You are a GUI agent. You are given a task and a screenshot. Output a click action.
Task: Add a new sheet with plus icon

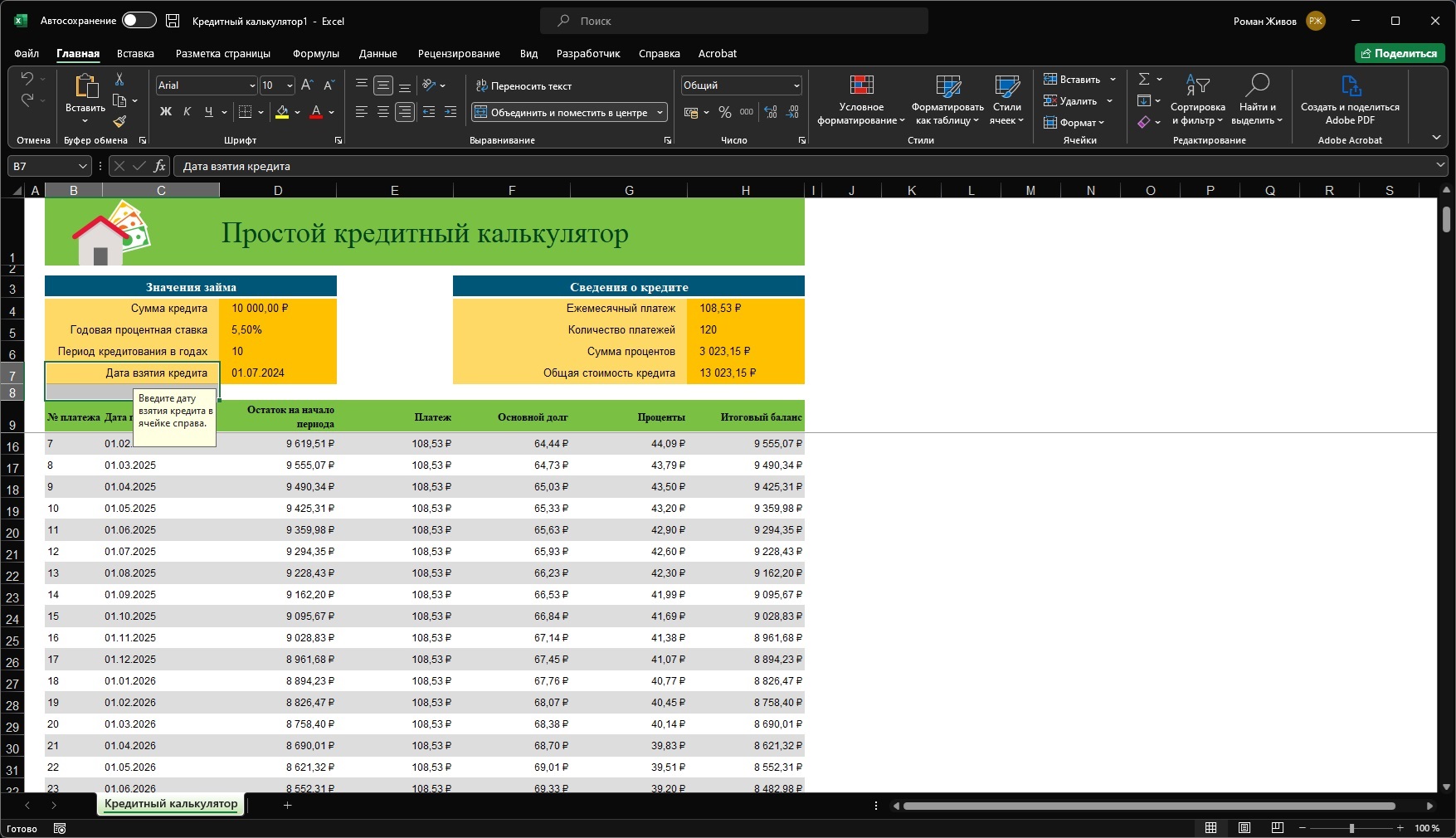pyautogui.click(x=288, y=805)
